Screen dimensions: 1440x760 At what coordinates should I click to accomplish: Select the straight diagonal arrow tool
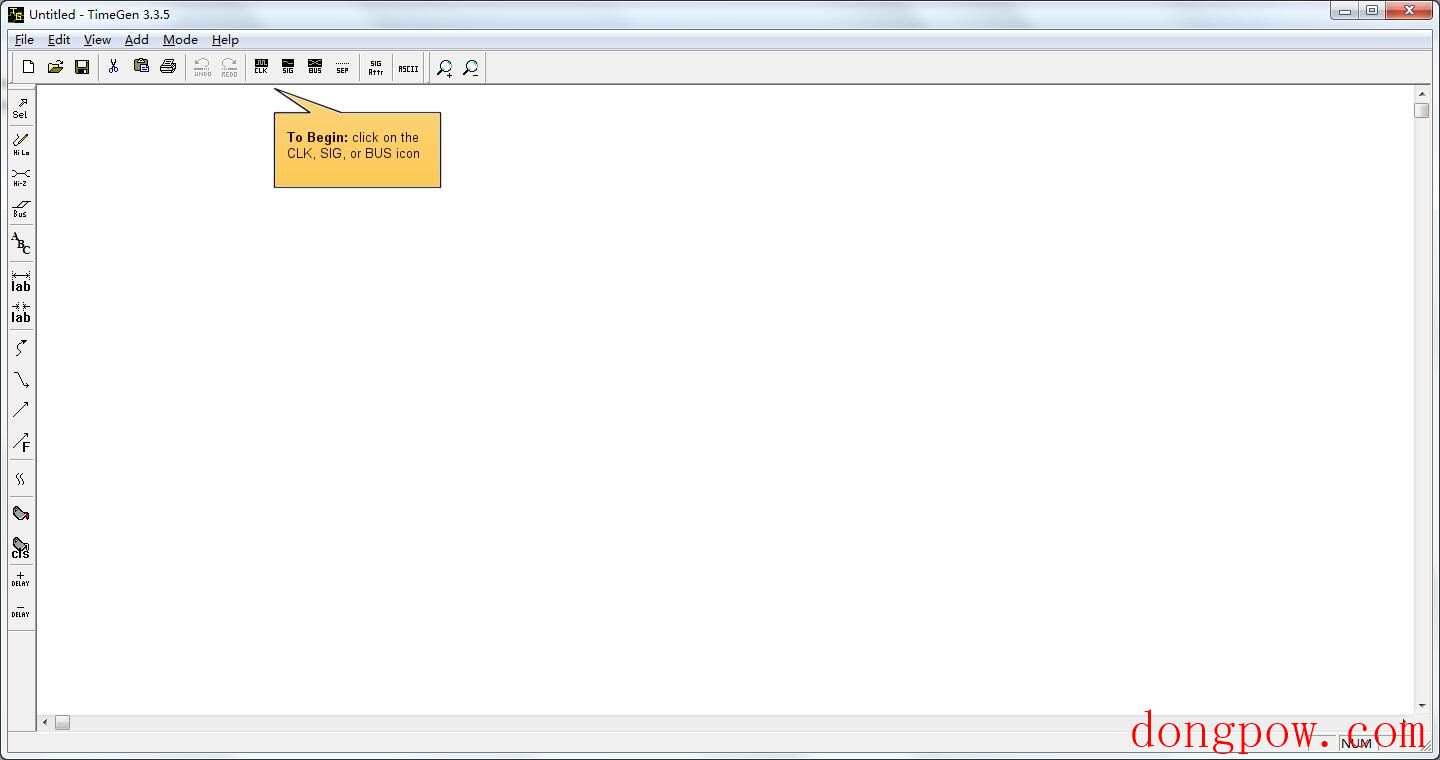[x=20, y=410]
